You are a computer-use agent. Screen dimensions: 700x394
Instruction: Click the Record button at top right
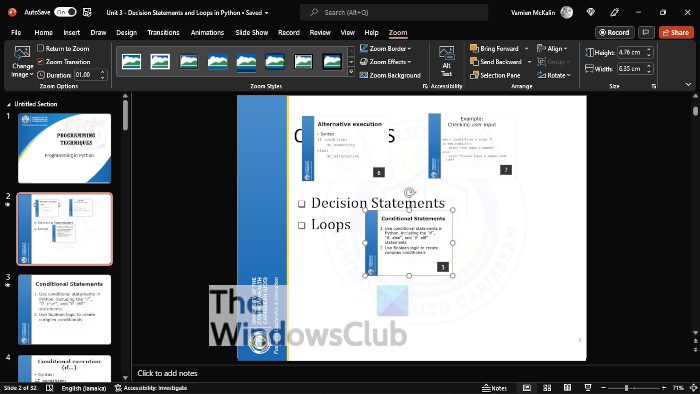pyautogui.click(x=614, y=33)
